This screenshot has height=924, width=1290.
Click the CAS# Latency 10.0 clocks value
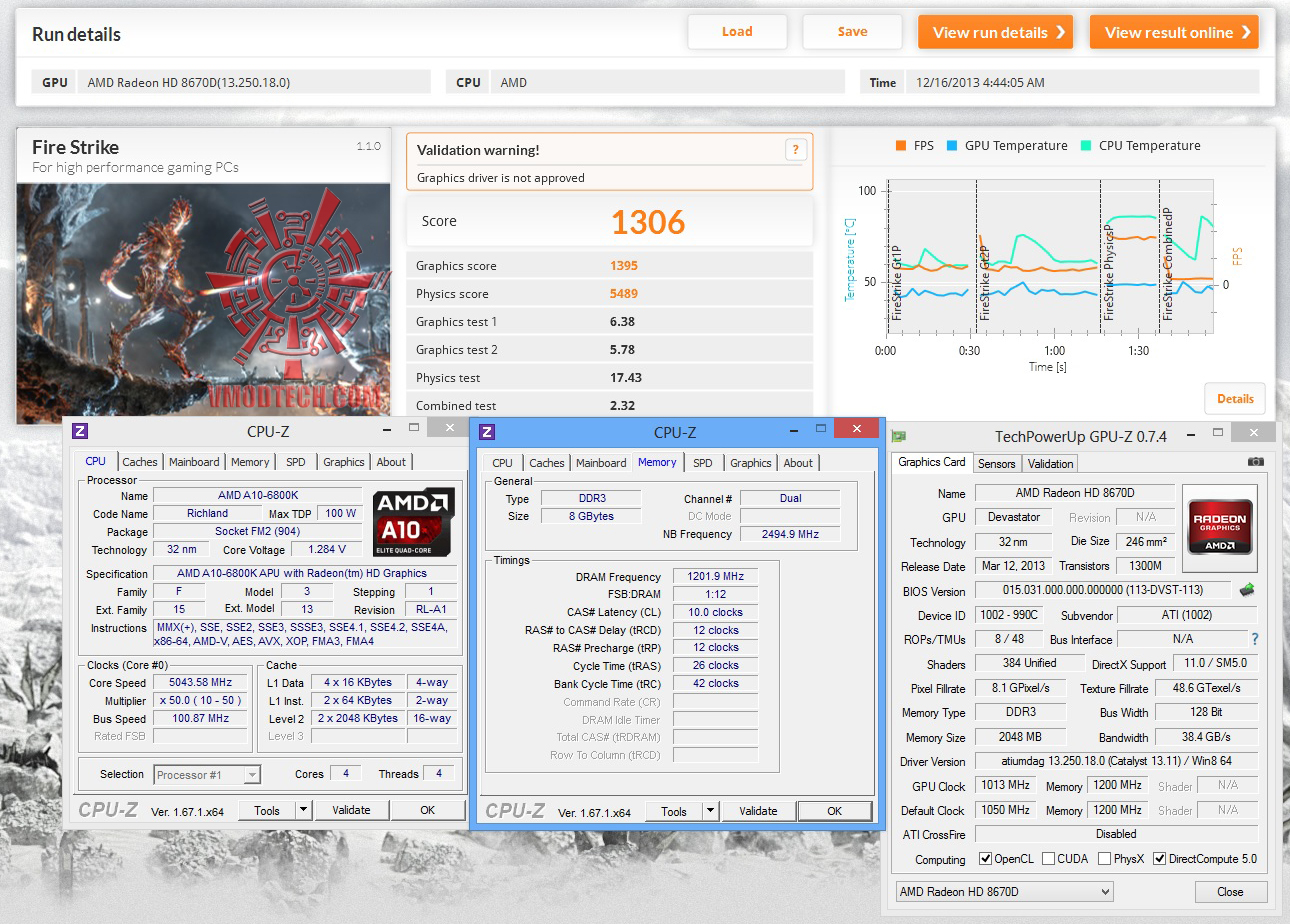pos(714,612)
